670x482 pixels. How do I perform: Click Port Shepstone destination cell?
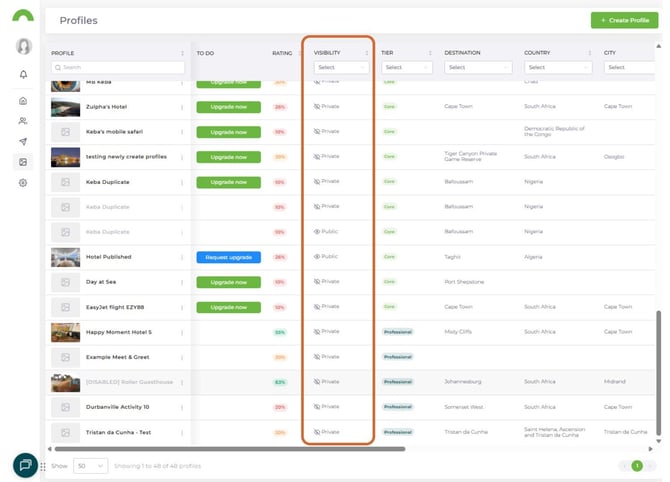464,282
